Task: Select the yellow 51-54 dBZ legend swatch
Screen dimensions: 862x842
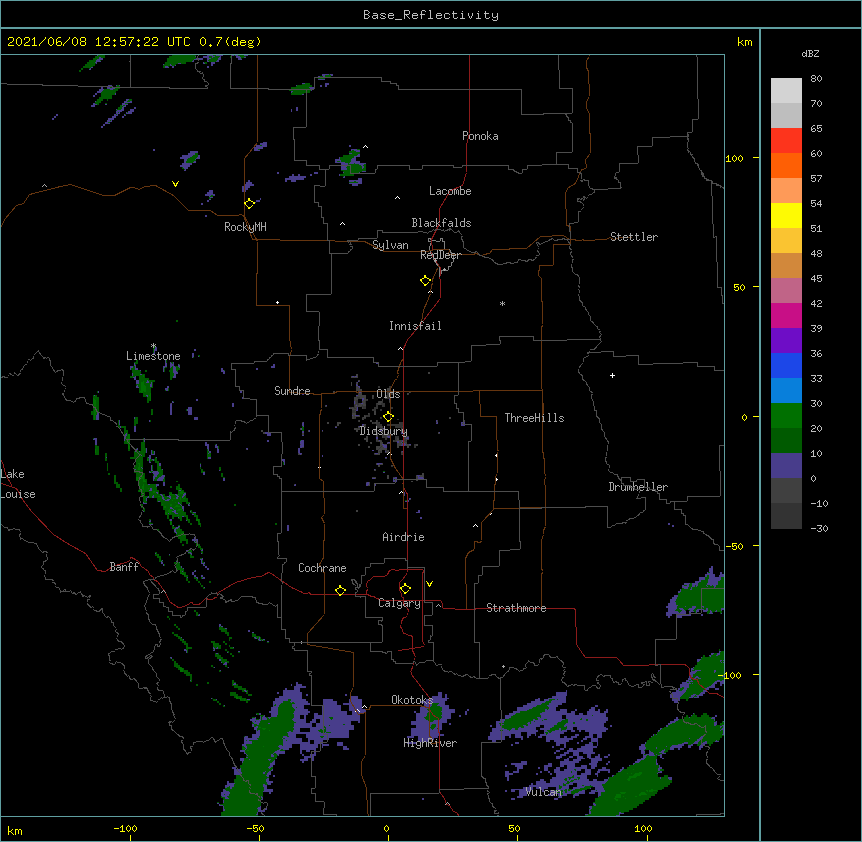Action: pos(786,216)
